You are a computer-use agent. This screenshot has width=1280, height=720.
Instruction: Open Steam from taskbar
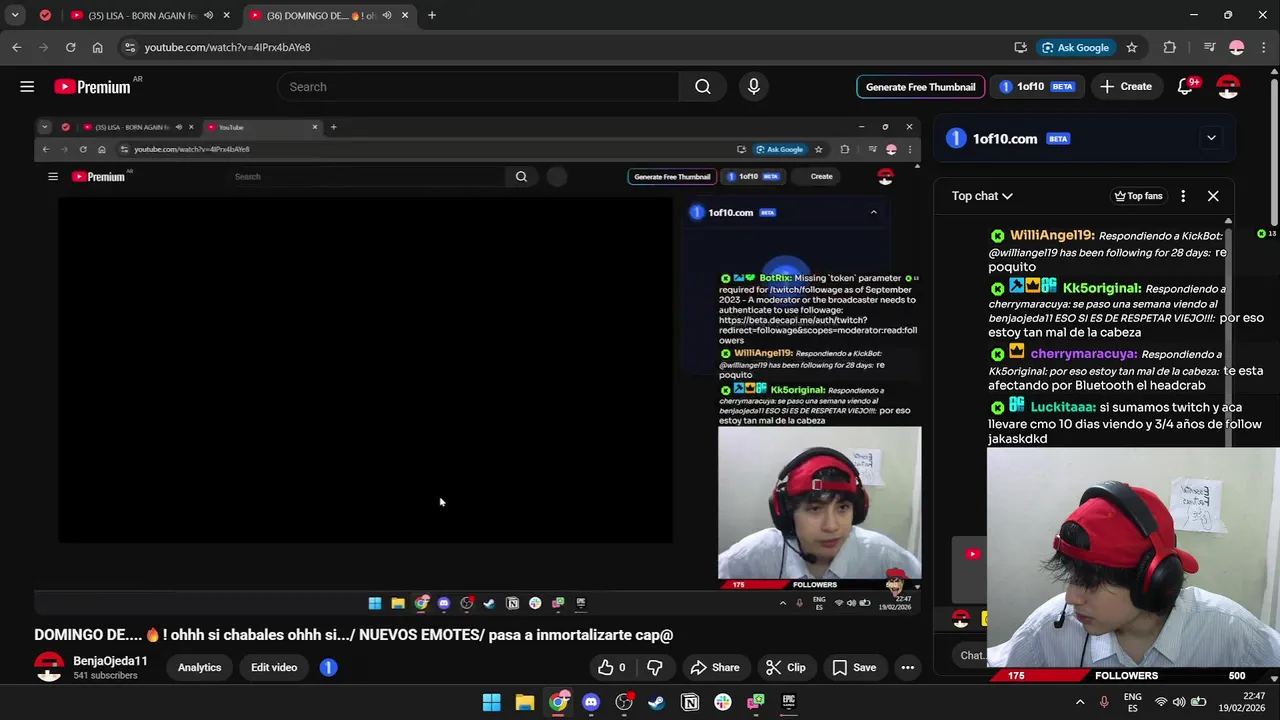pyautogui.click(x=657, y=702)
